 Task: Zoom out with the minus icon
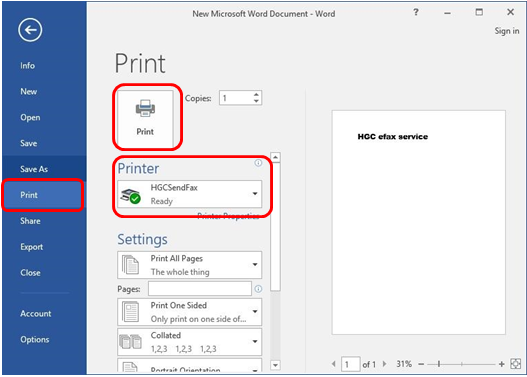[421, 364]
